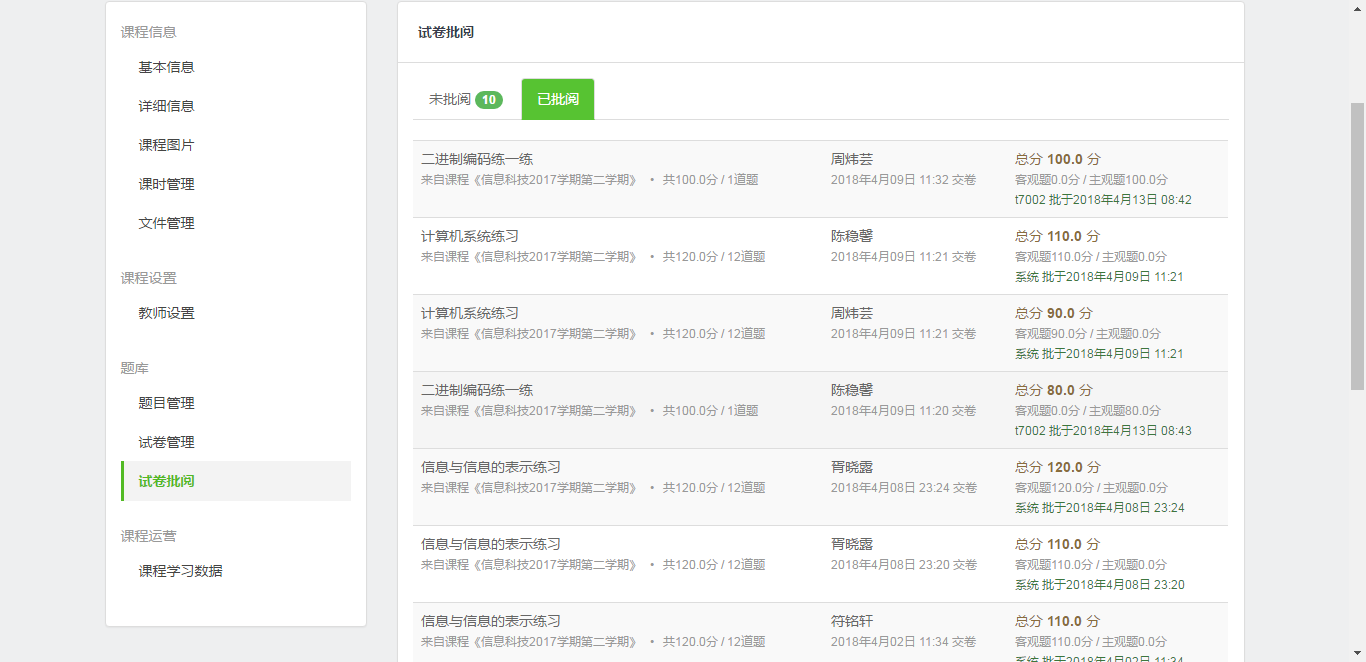
Task: Open 陈稳馨's 二进制编码练一练 scored 80.0
Action: (x=477, y=390)
